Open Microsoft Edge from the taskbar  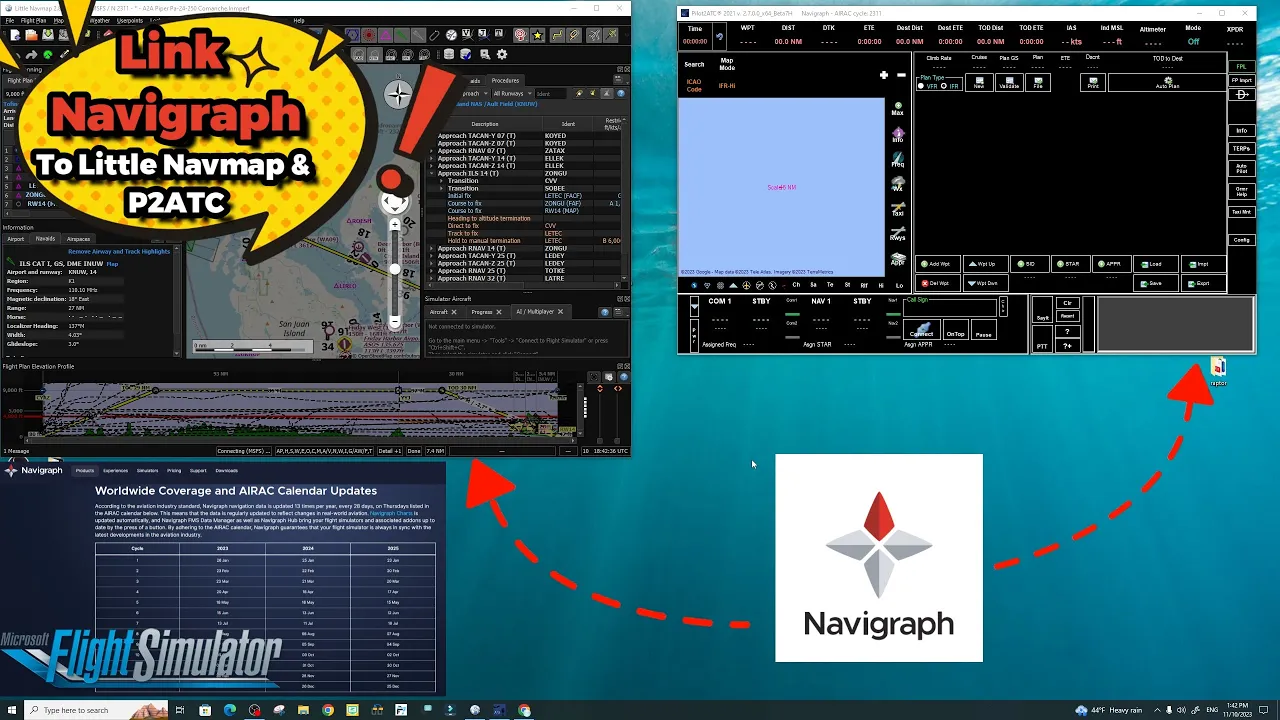click(230, 710)
